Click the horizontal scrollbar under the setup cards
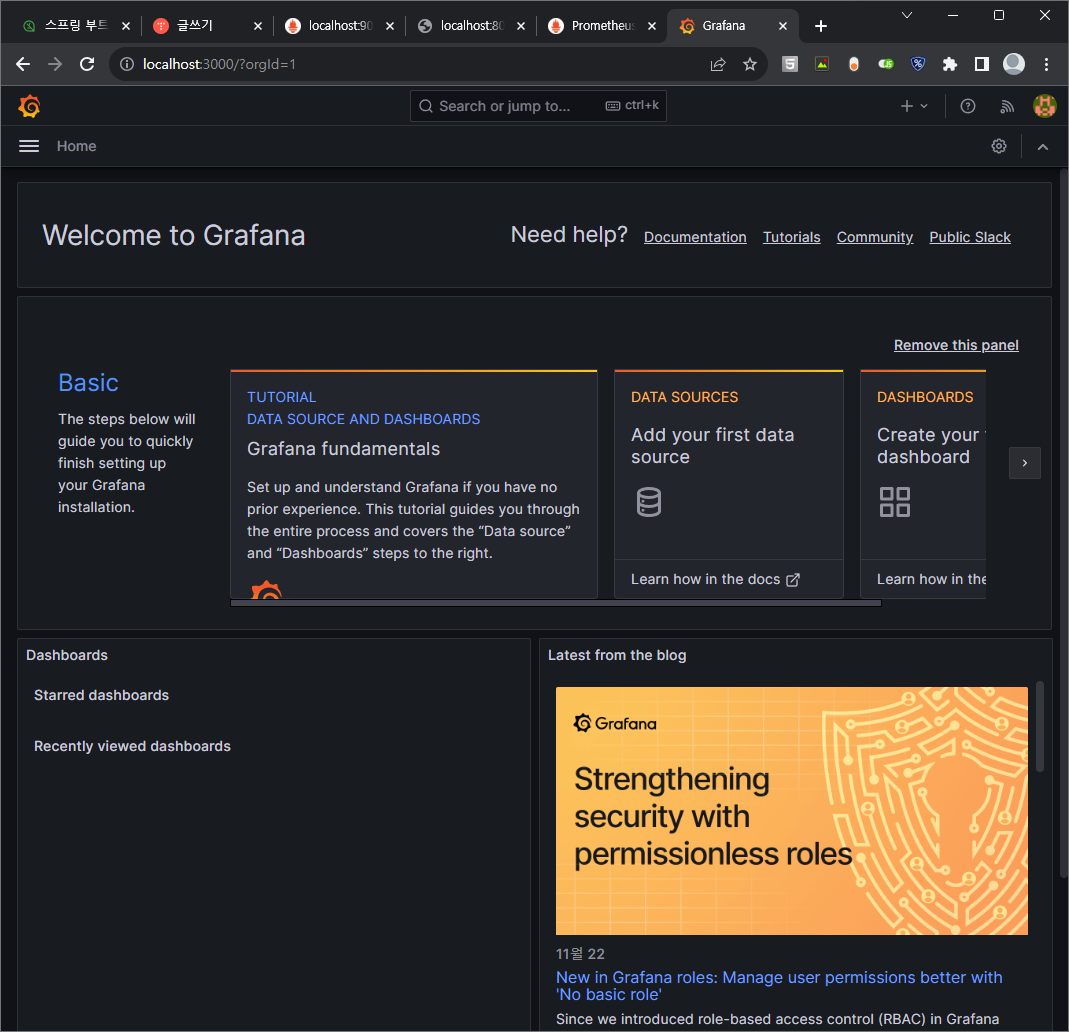This screenshot has width=1069, height=1032. [x=556, y=603]
